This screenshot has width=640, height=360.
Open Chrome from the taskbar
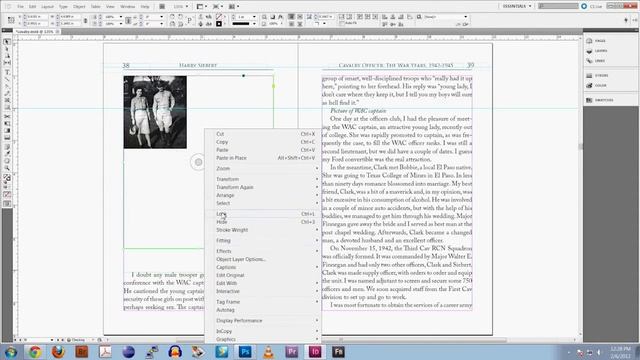point(35,351)
